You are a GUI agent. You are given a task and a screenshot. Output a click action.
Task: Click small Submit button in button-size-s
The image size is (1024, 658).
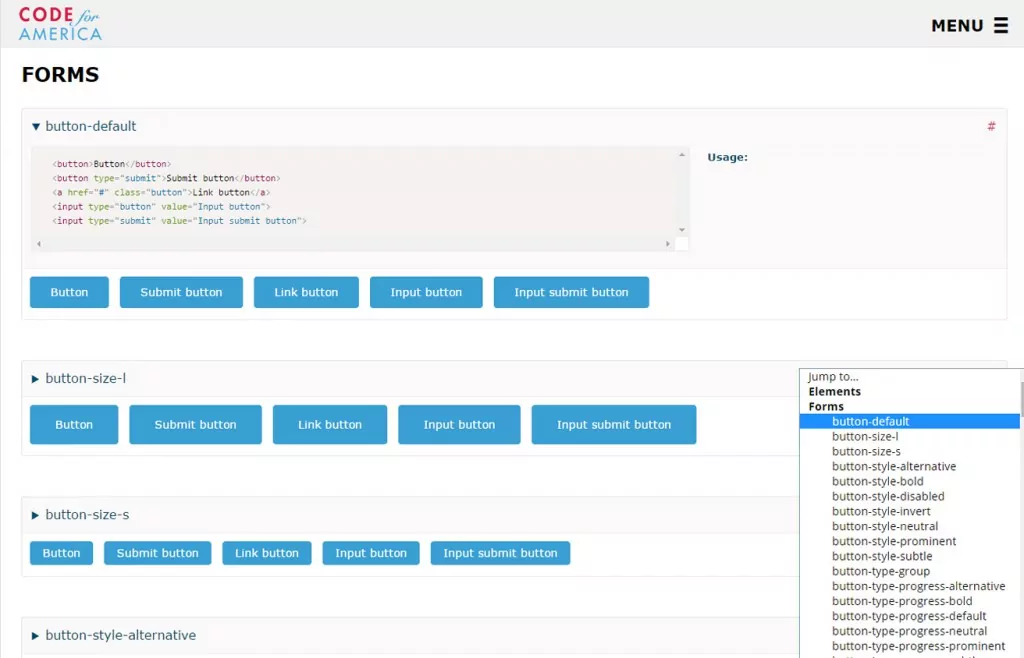[x=157, y=553]
